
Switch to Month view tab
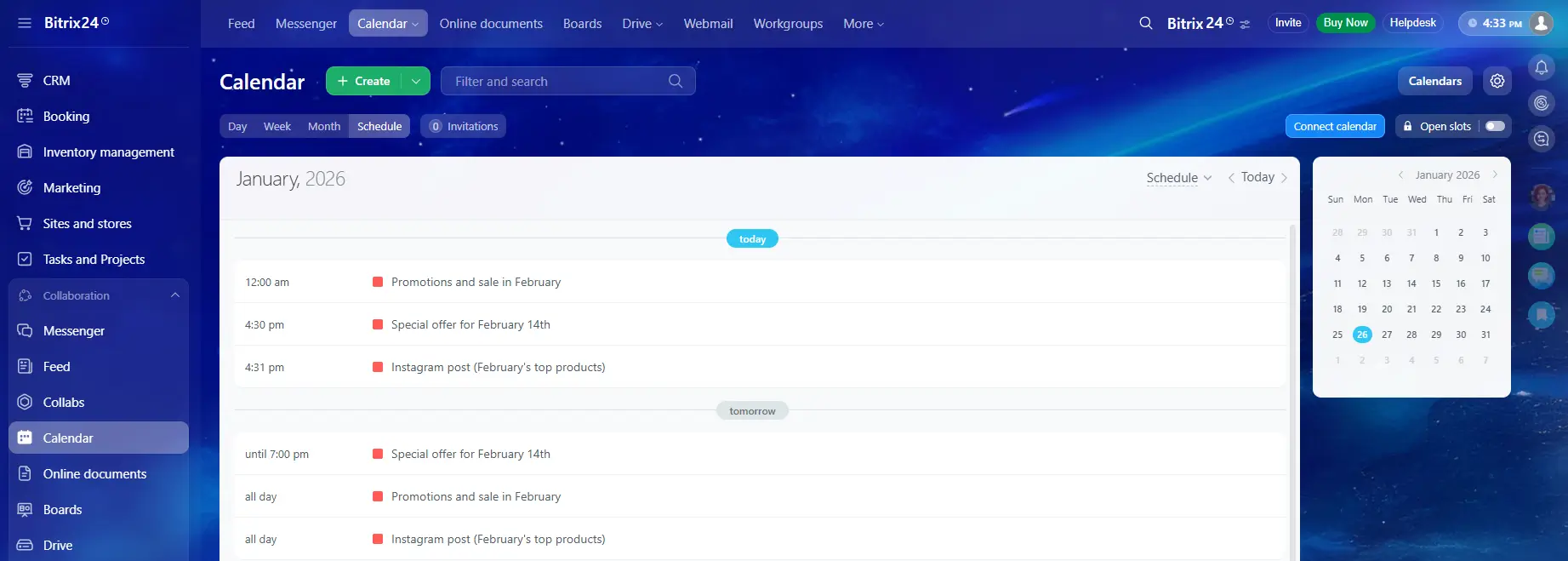(x=324, y=126)
